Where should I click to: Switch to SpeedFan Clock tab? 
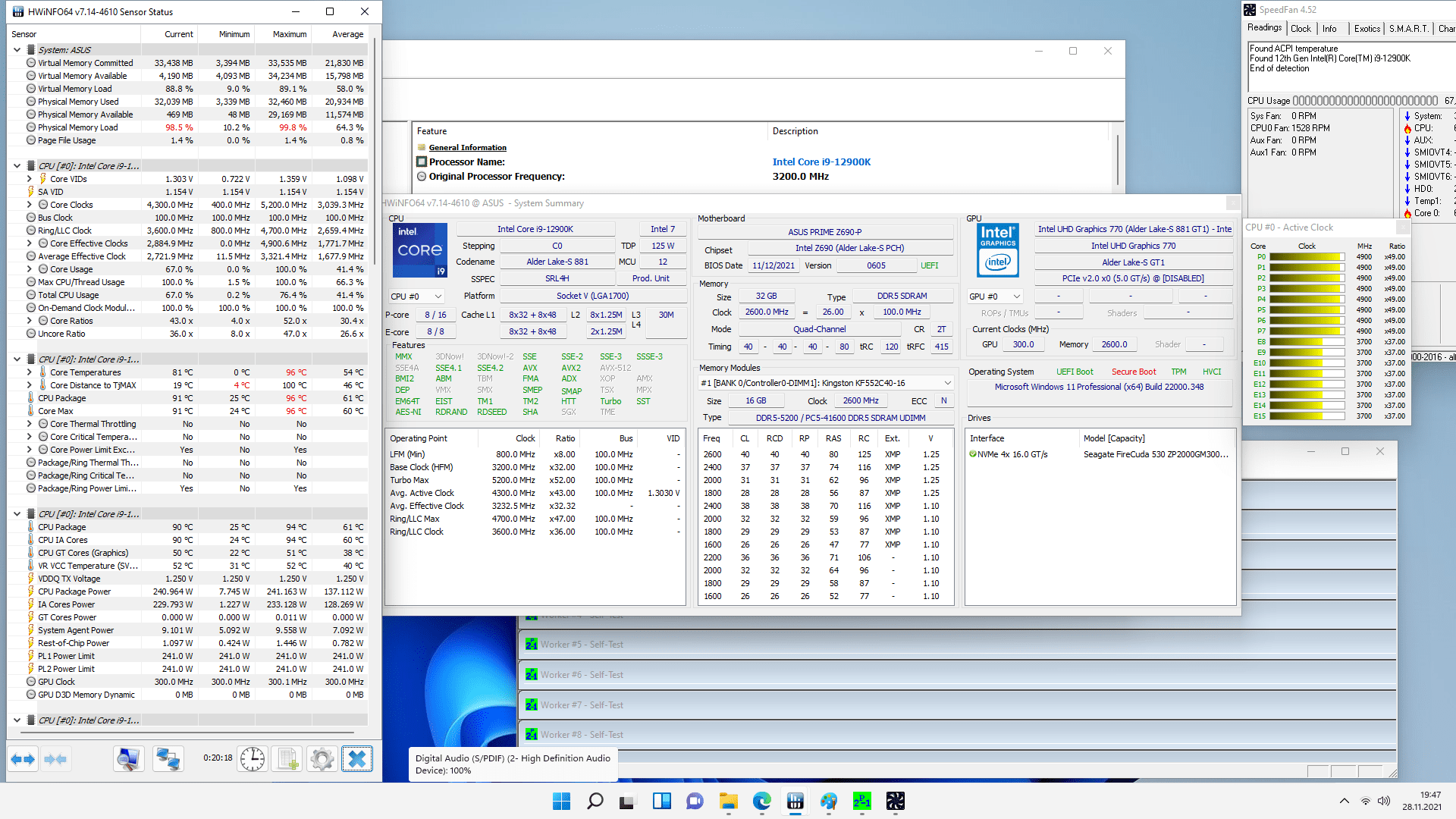pyautogui.click(x=1301, y=29)
